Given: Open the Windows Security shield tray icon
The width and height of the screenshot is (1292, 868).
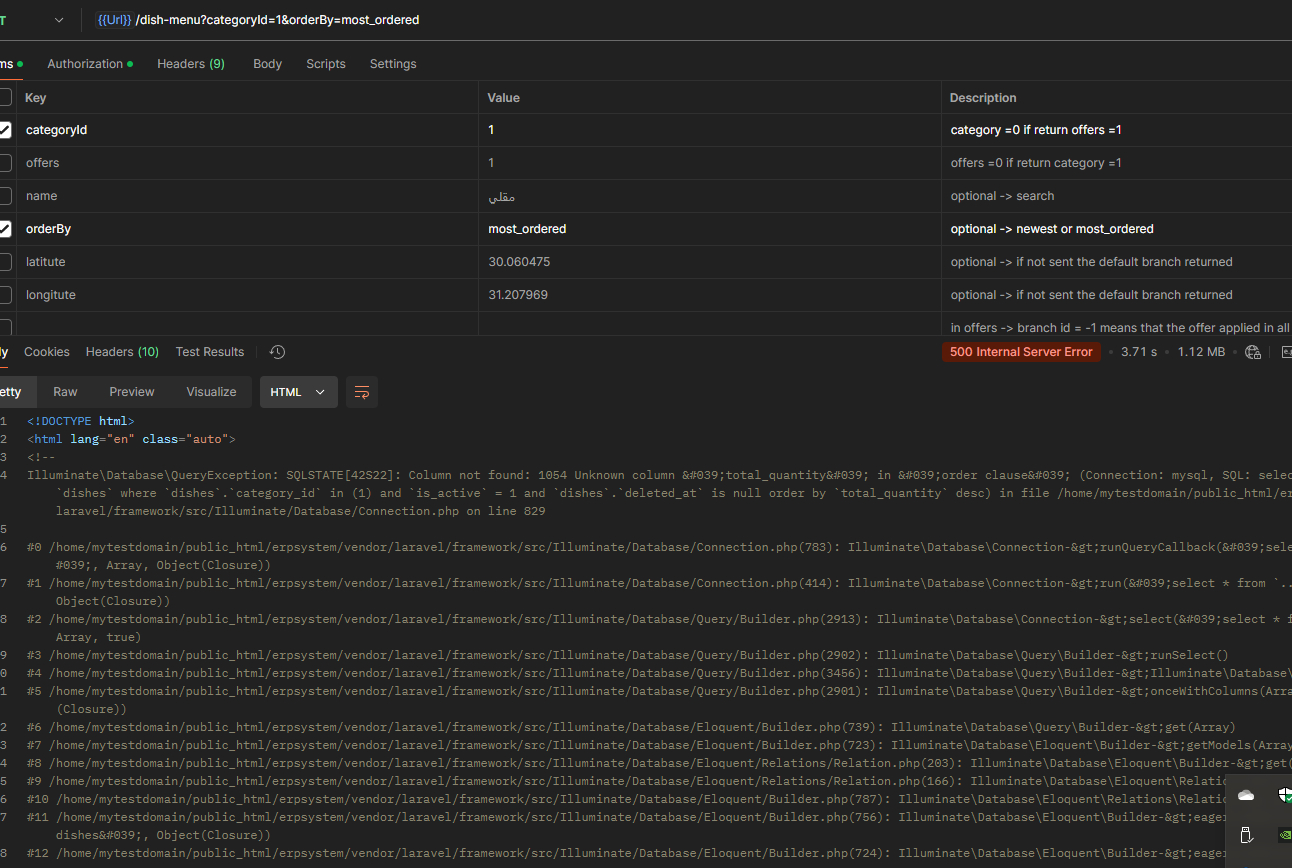Looking at the screenshot, I should pos(1285,796).
